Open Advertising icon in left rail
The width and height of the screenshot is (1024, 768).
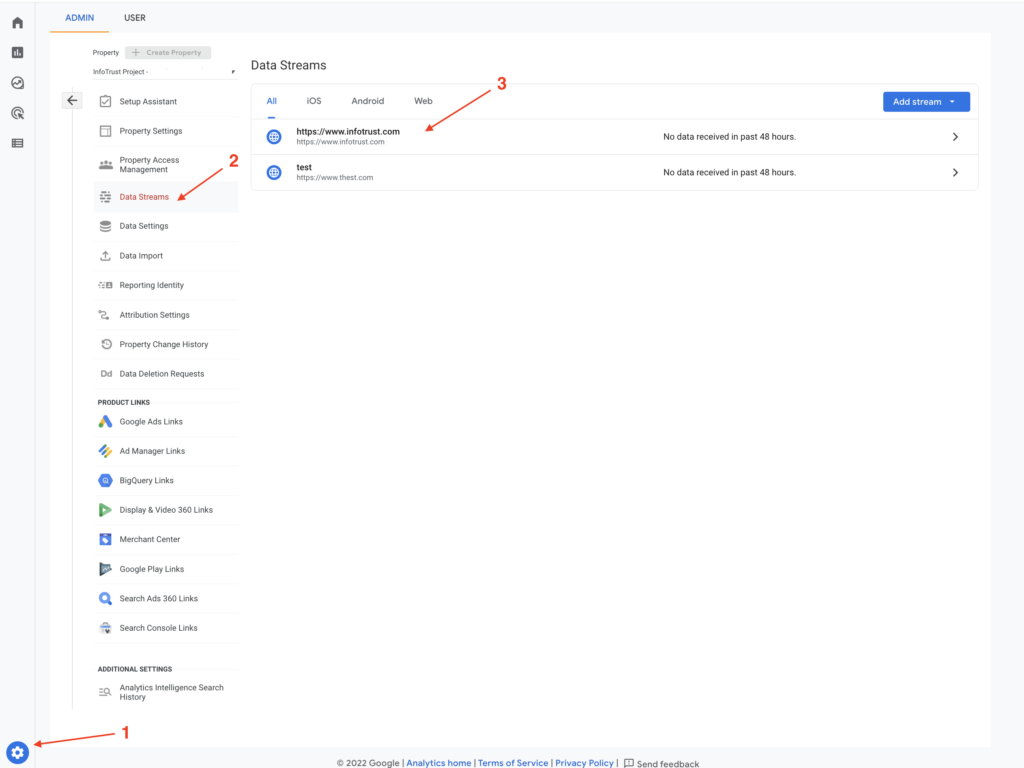tap(17, 113)
